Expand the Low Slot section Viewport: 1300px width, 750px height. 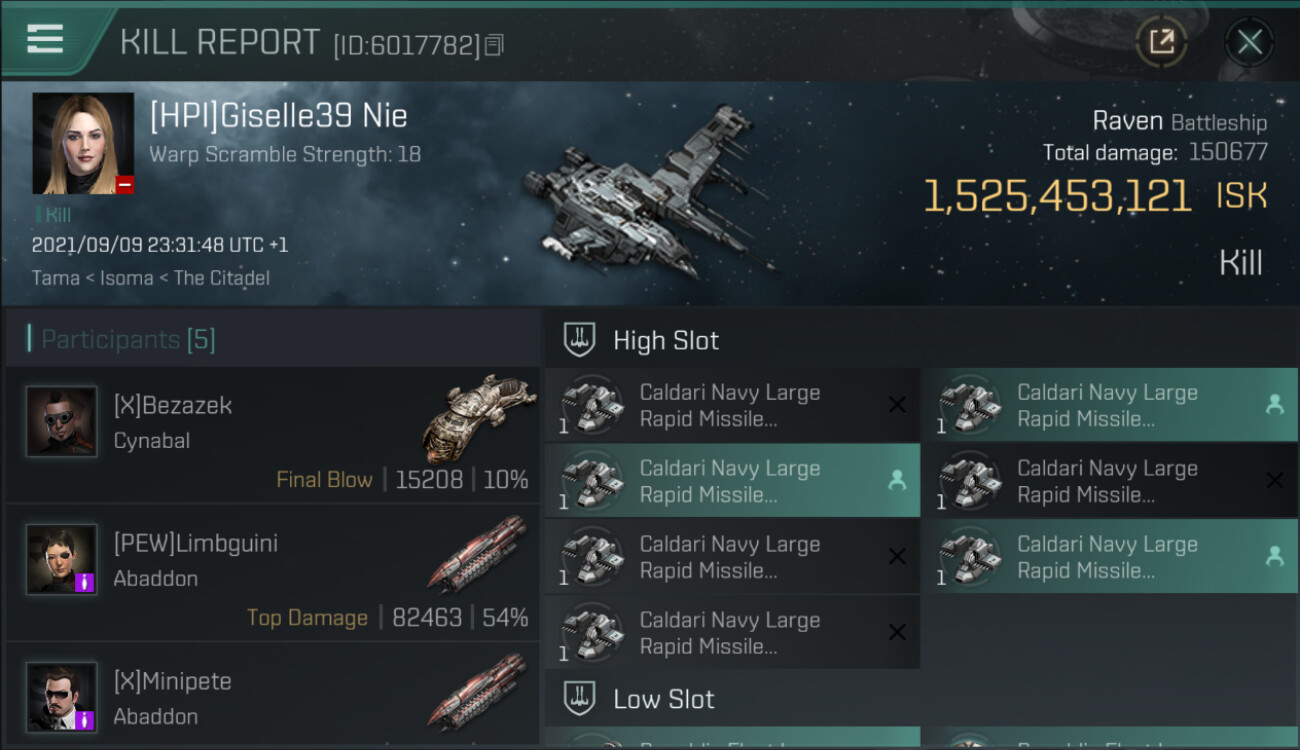663,699
